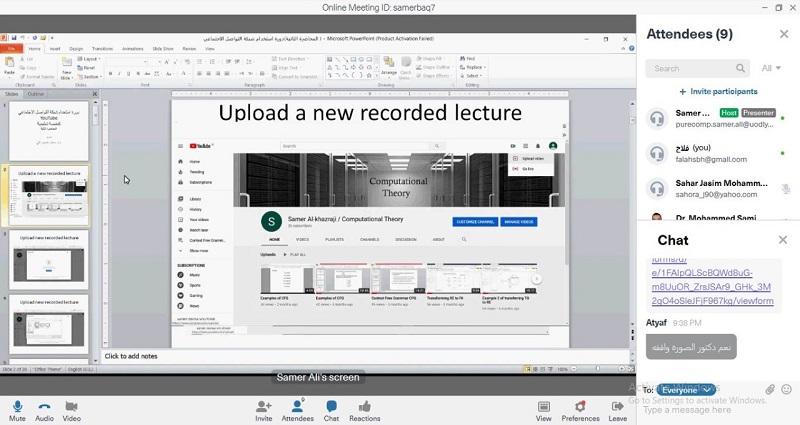Image resolution: width=800 pixels, height=425 pixels.
Task: Open the Invite button in bottom toolbar
Action: click(x=264, y=411)
